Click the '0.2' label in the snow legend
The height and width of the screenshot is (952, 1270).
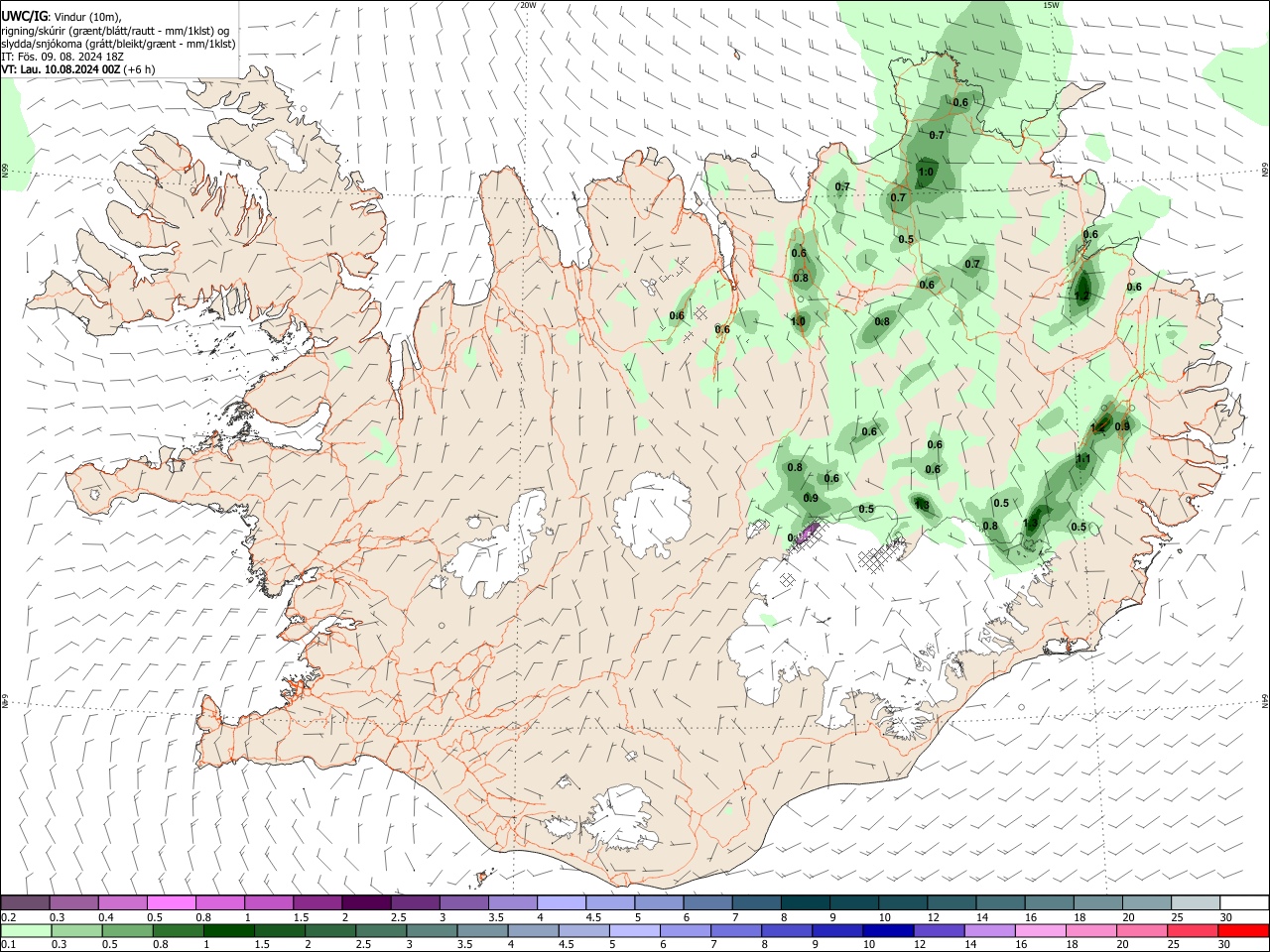pos(8,917)
